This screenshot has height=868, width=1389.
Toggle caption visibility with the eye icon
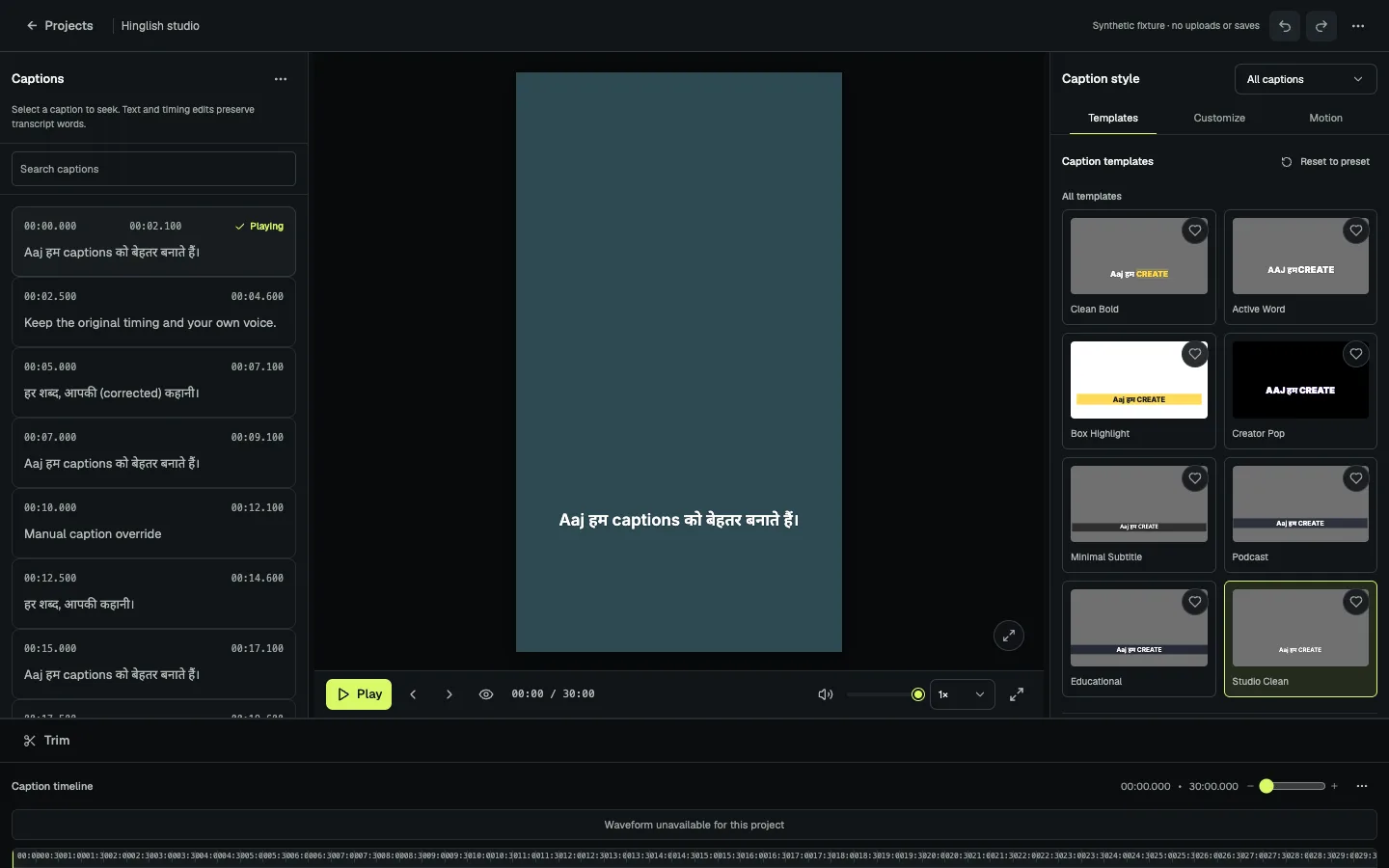pos(486,694)
